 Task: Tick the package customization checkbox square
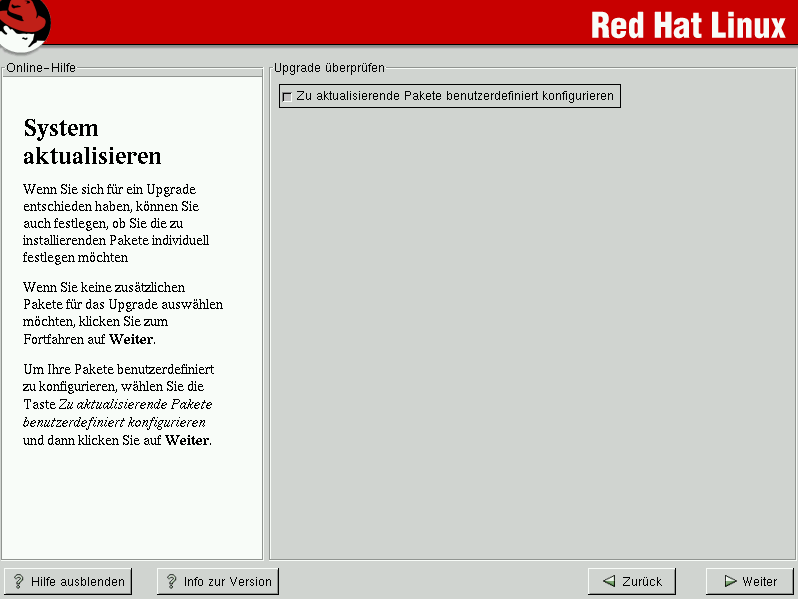288,97
